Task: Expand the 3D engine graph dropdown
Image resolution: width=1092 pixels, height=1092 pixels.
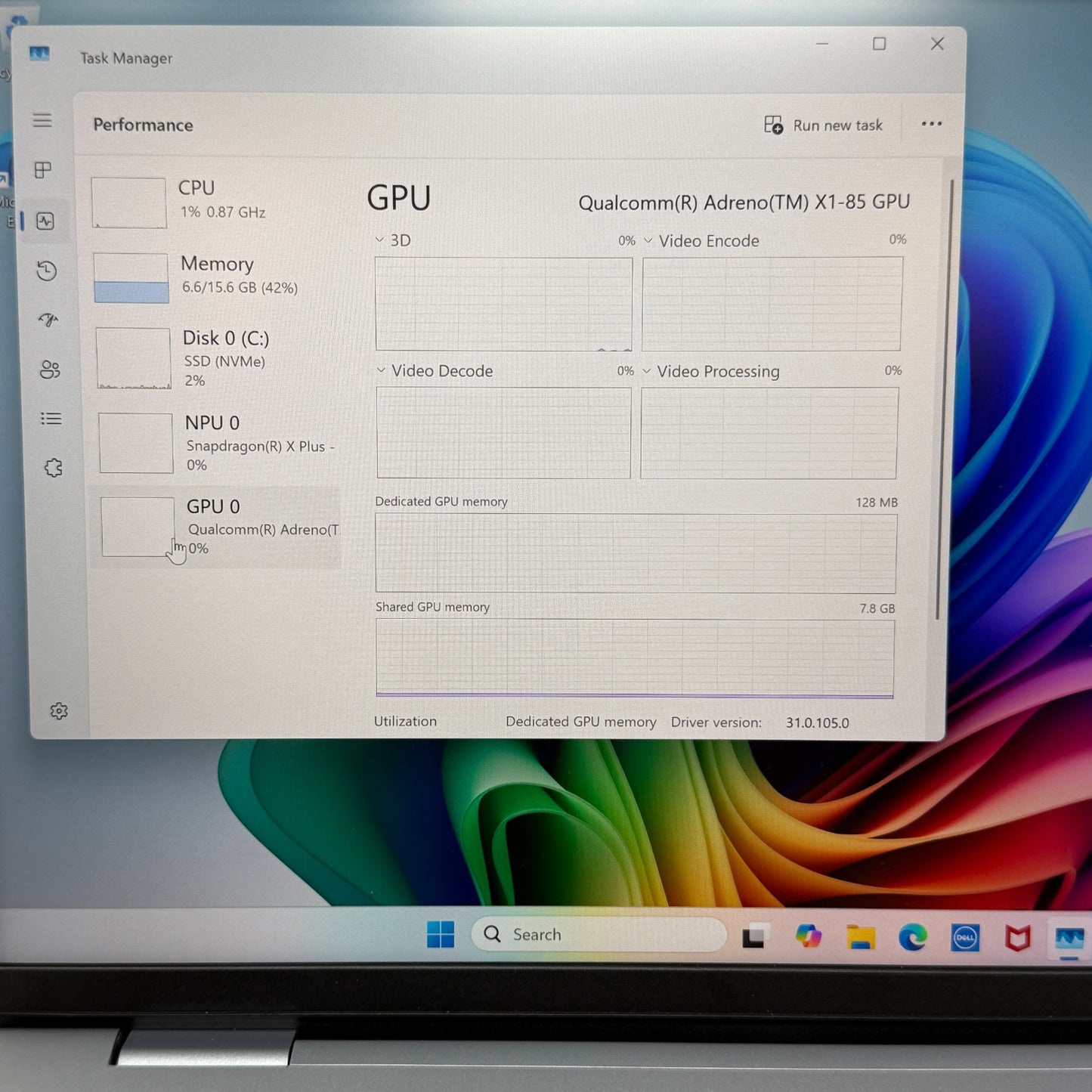Action: 379,240
